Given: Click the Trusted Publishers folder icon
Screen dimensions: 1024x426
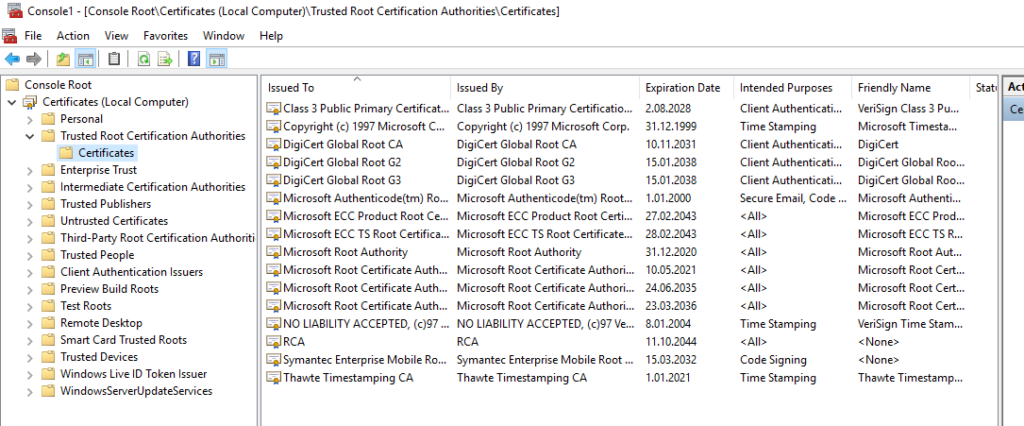Looking at the screenshot, I should [x=48, y=204].
